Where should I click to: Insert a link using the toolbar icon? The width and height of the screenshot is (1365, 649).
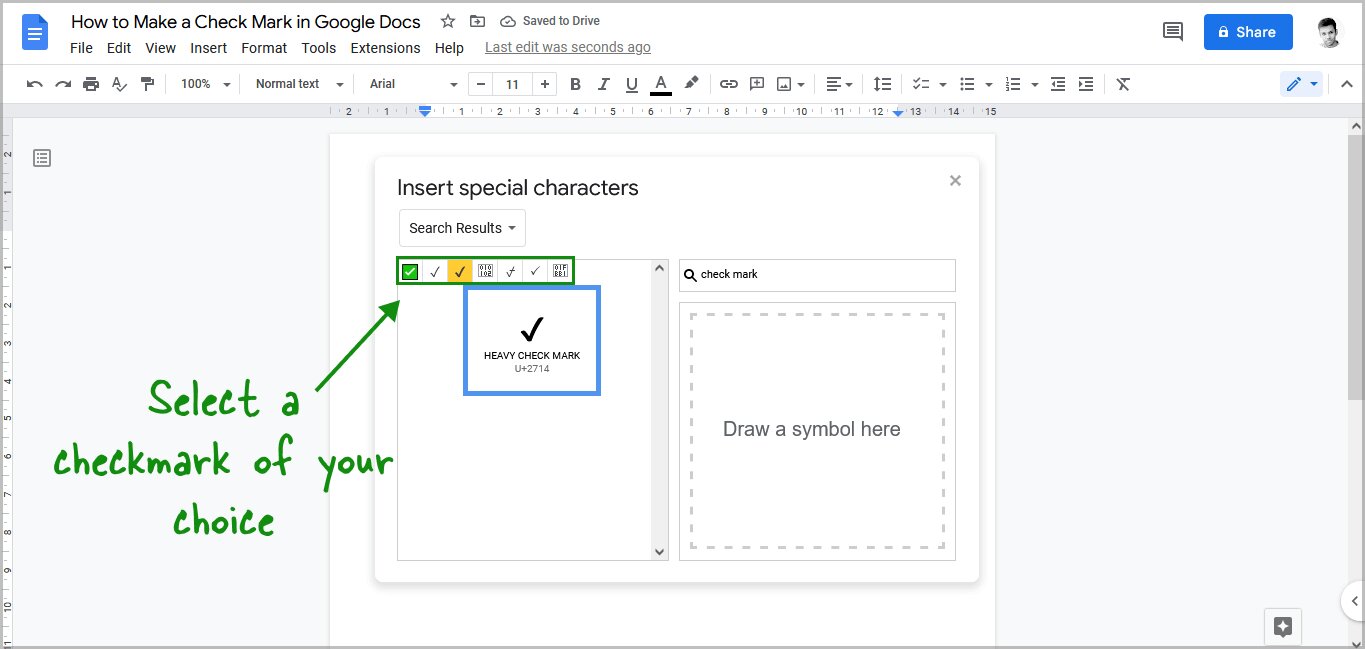click(728, 84)
